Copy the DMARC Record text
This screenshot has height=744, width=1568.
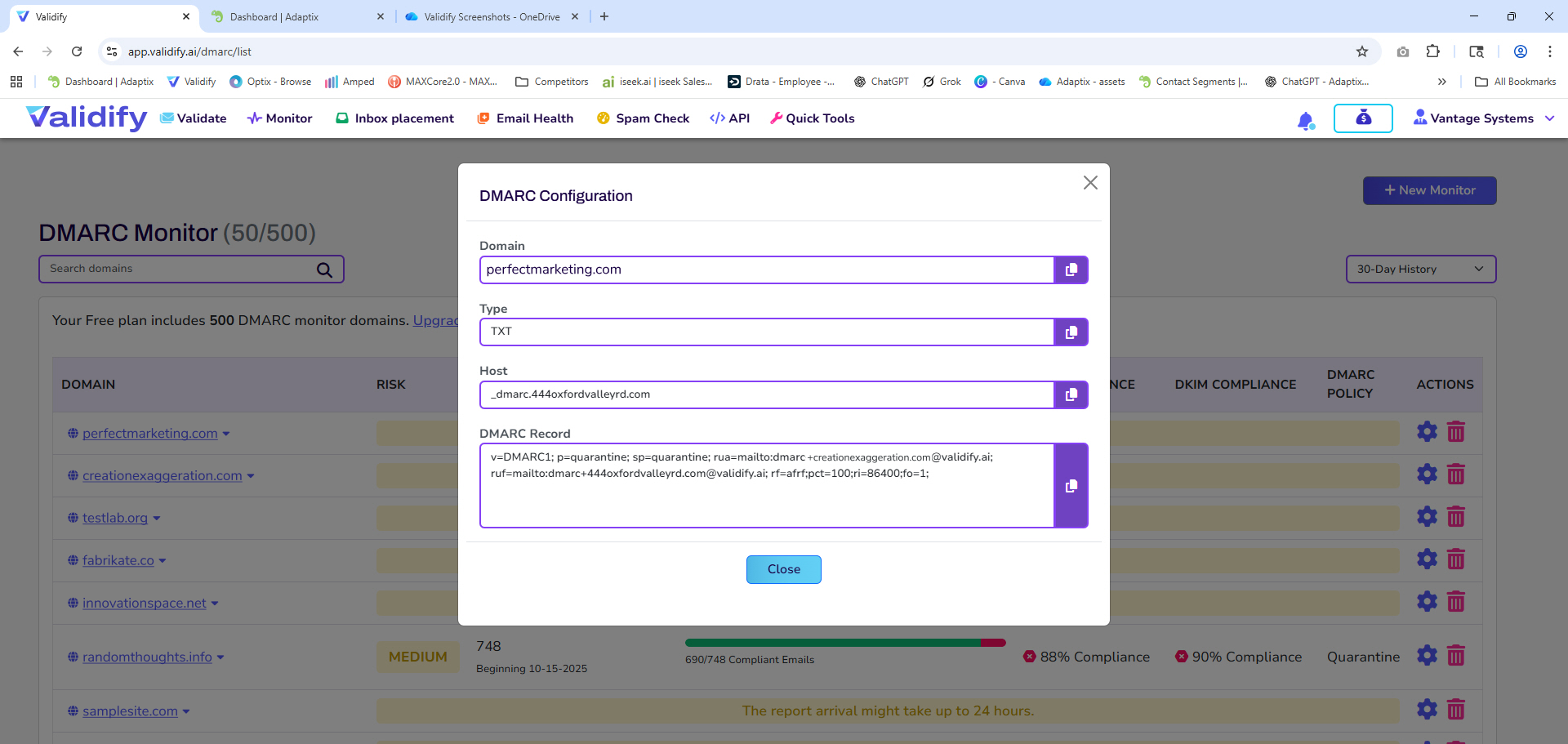(x=1071, y=486)
